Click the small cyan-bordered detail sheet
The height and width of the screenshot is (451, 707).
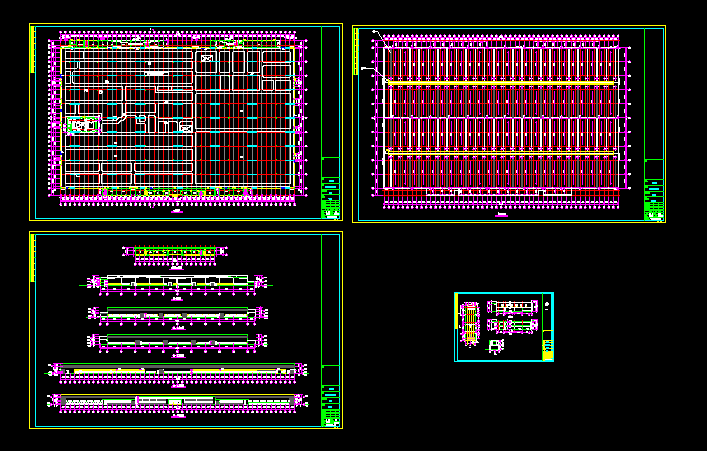503,327
